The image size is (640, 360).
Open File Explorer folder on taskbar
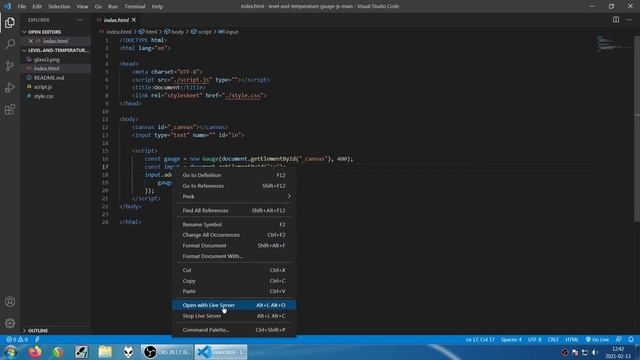click(105, 351)
